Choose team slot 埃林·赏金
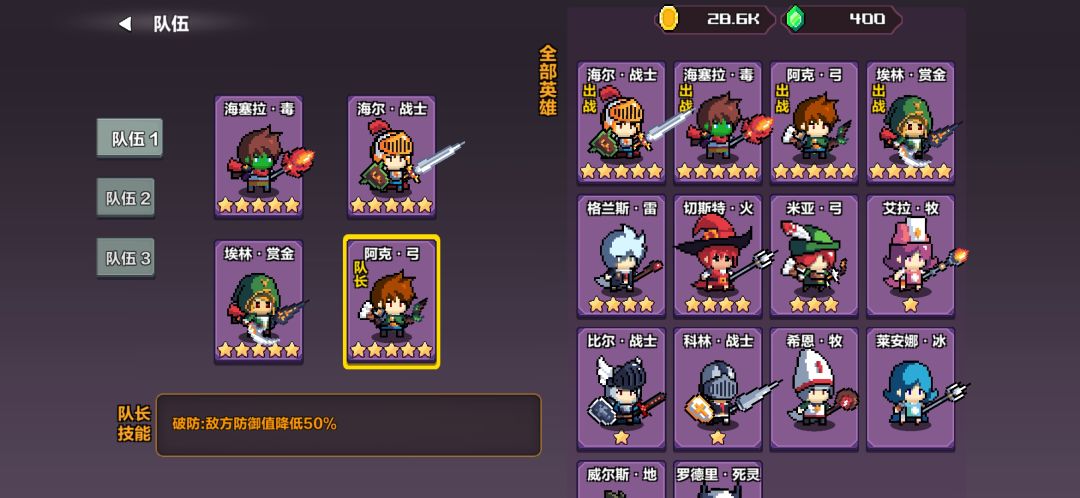Image resolution: width=1080 pixels, height=498 pixels. coord(258,302)
